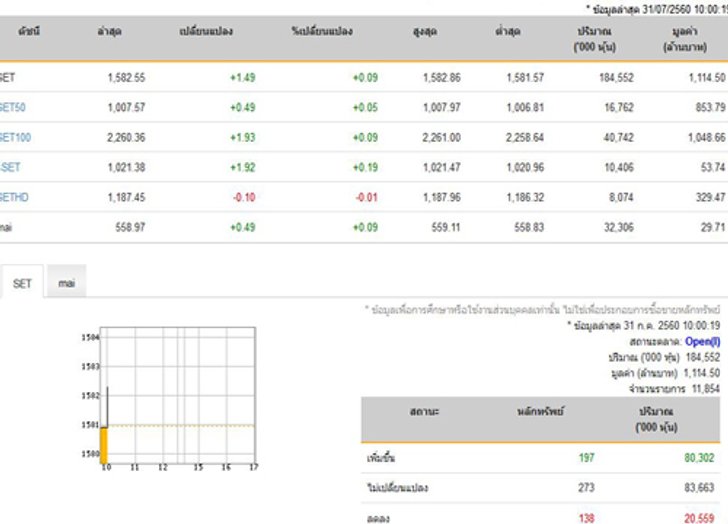
Task: Click SET last value 1,582.55
Action: coord(126,78)
